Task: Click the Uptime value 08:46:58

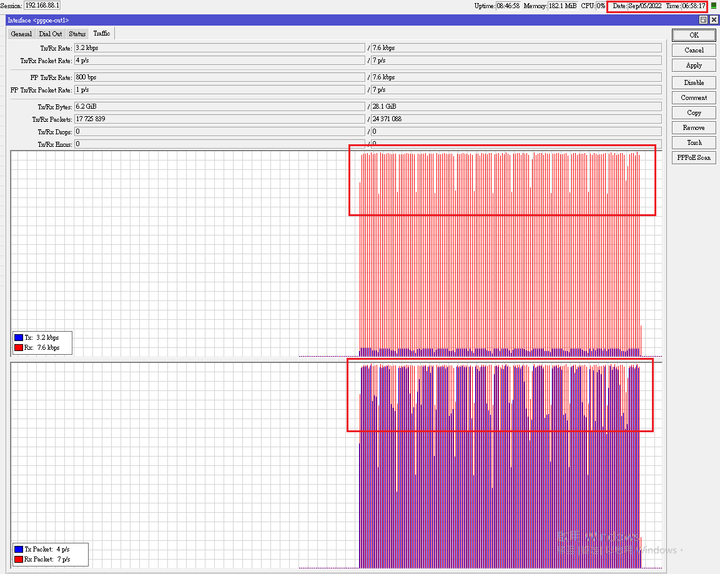Action: (508, 6)
